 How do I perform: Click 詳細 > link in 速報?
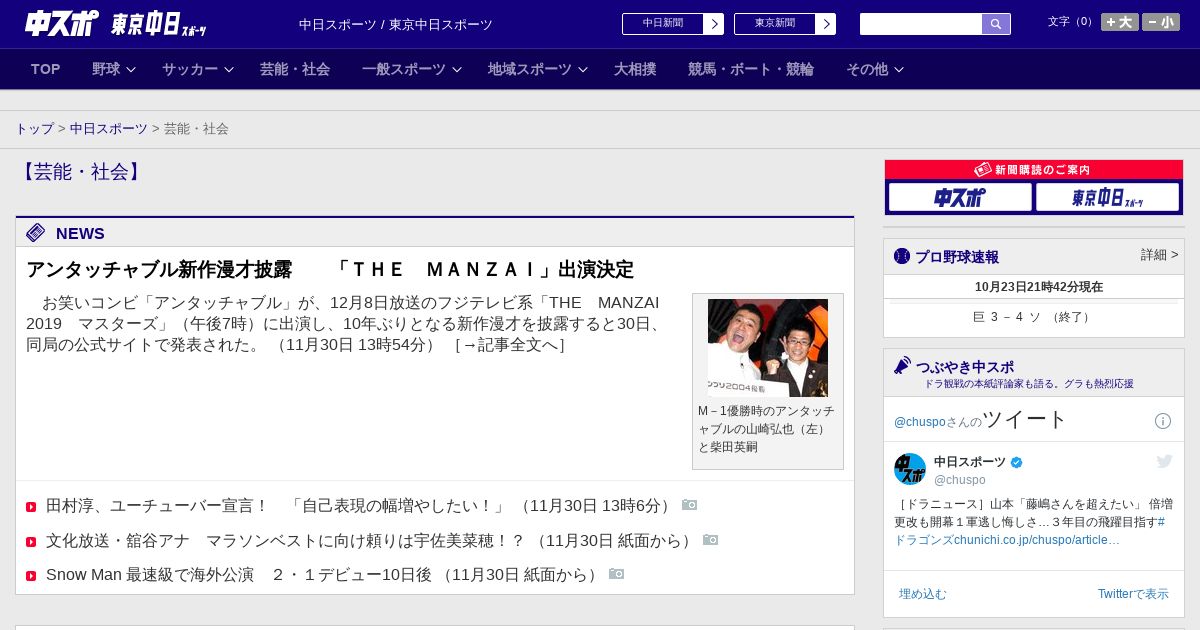[x=1159, y=255]
